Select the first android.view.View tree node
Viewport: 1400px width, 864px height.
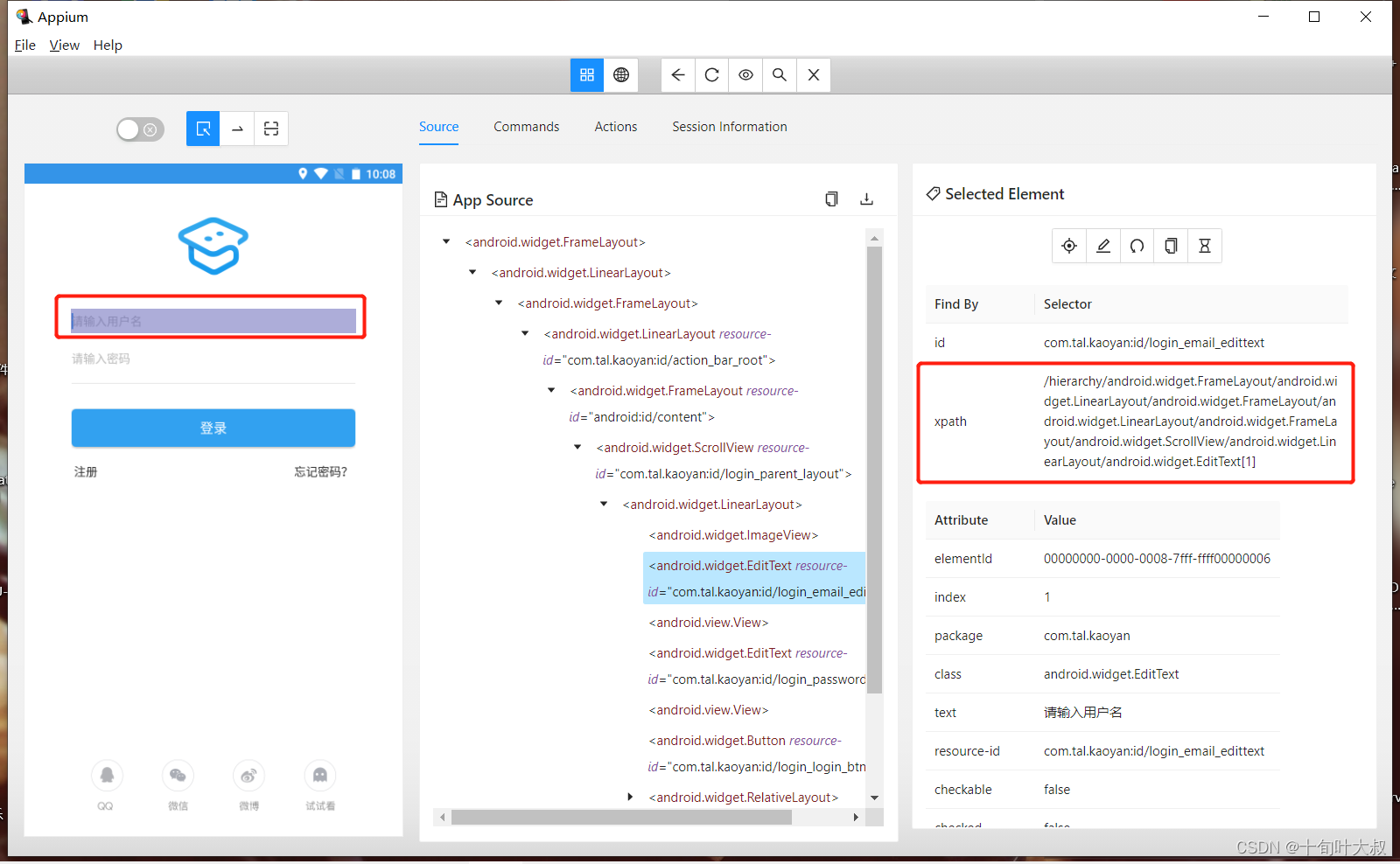click(x=708, y=623)
